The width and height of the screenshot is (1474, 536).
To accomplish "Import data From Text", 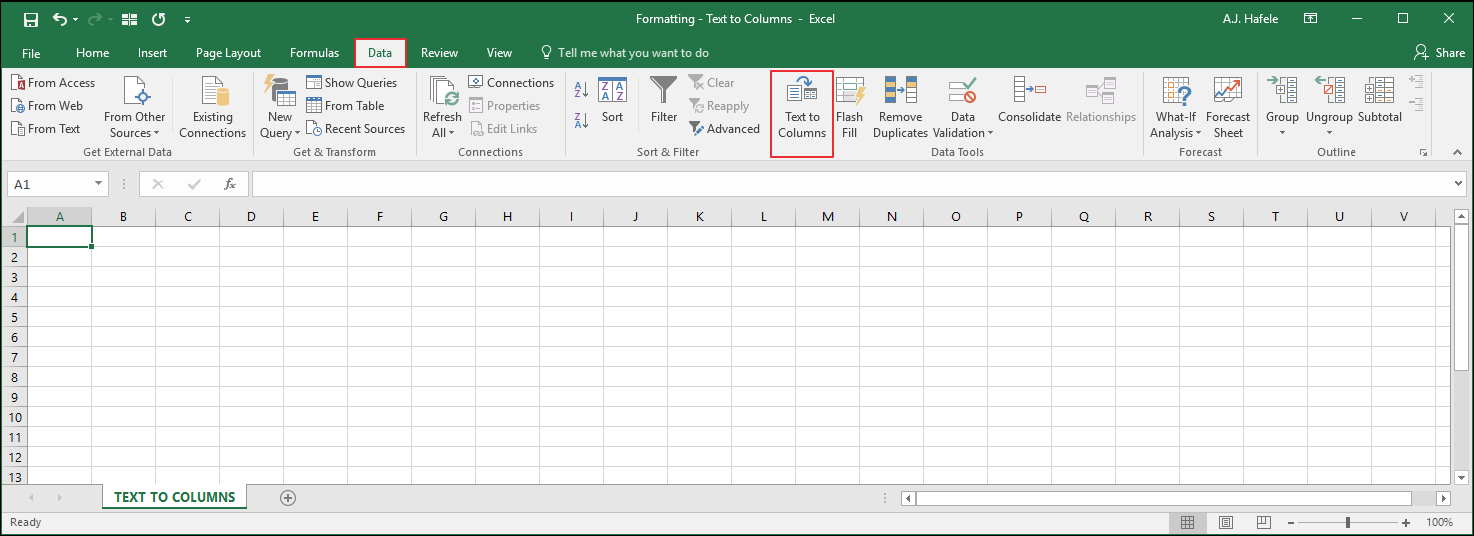I will tap(46, 129).
